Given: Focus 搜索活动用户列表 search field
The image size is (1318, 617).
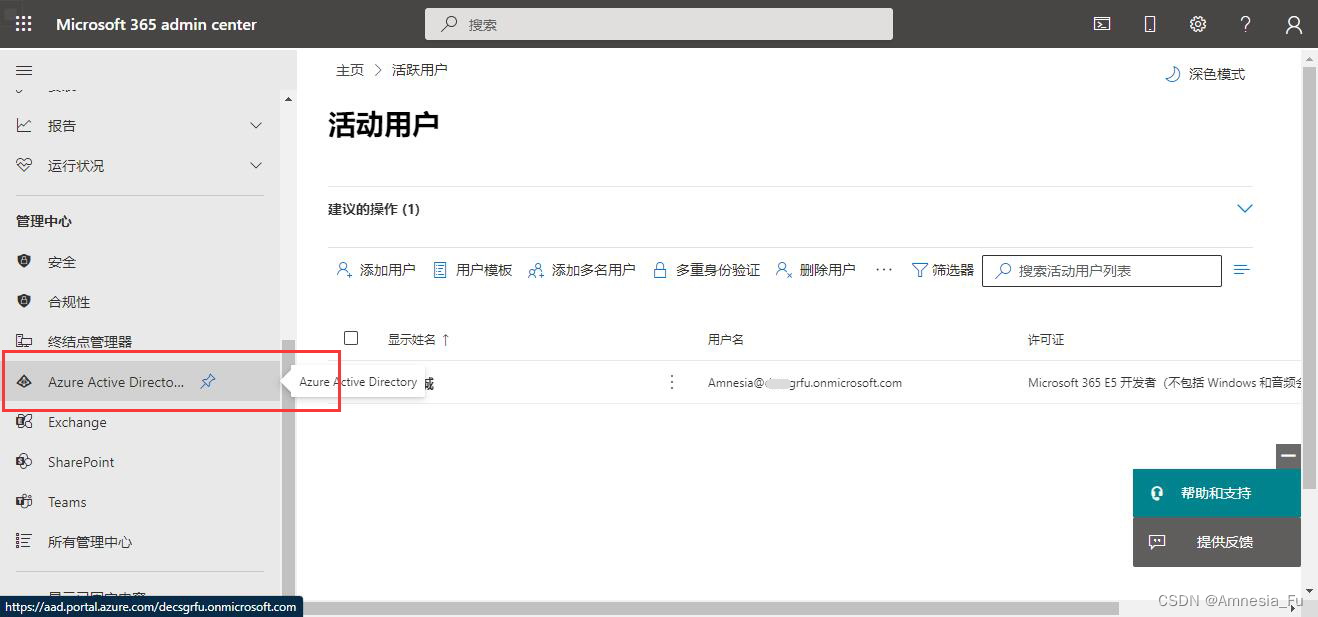Looking at the screenshot, I should tap(1102, 270).
